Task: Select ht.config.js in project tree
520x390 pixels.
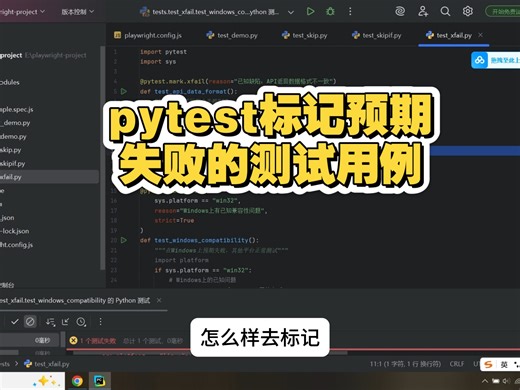Action: (x=17, y=245)
